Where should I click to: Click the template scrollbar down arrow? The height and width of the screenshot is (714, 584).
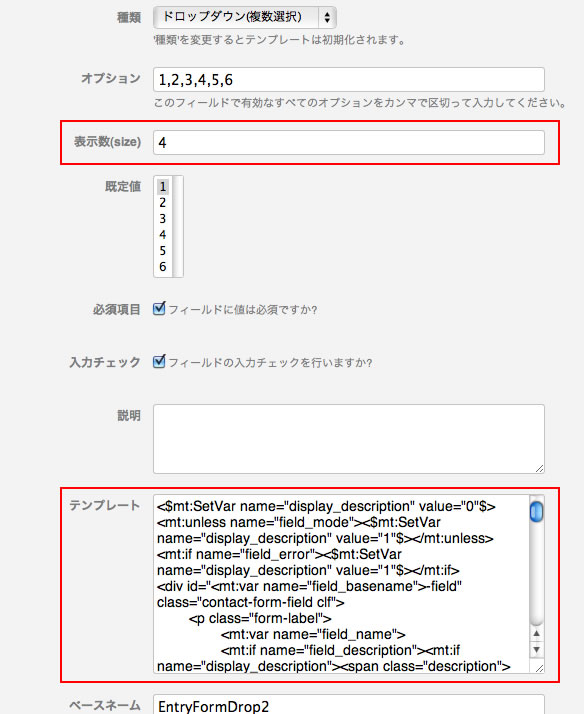537,649
